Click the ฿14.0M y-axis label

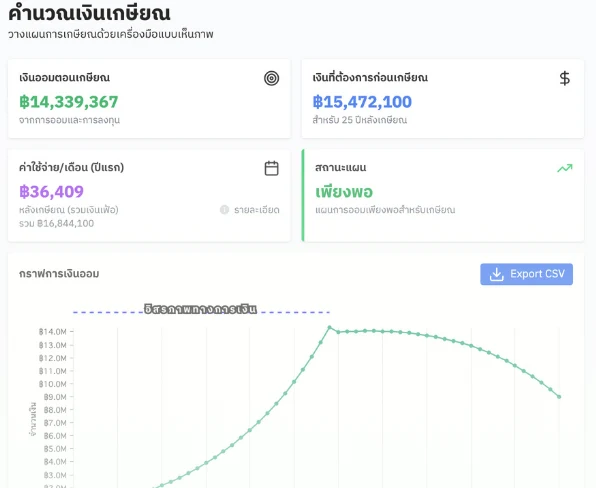52,332
